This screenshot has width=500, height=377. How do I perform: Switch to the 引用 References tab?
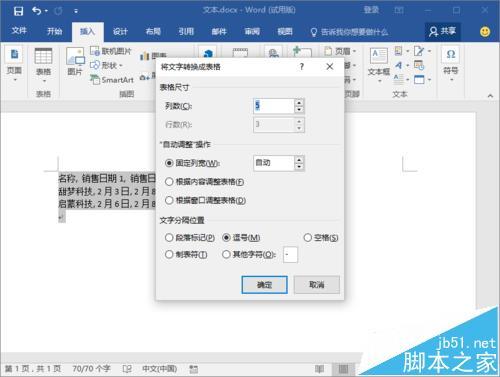point(186,32)
